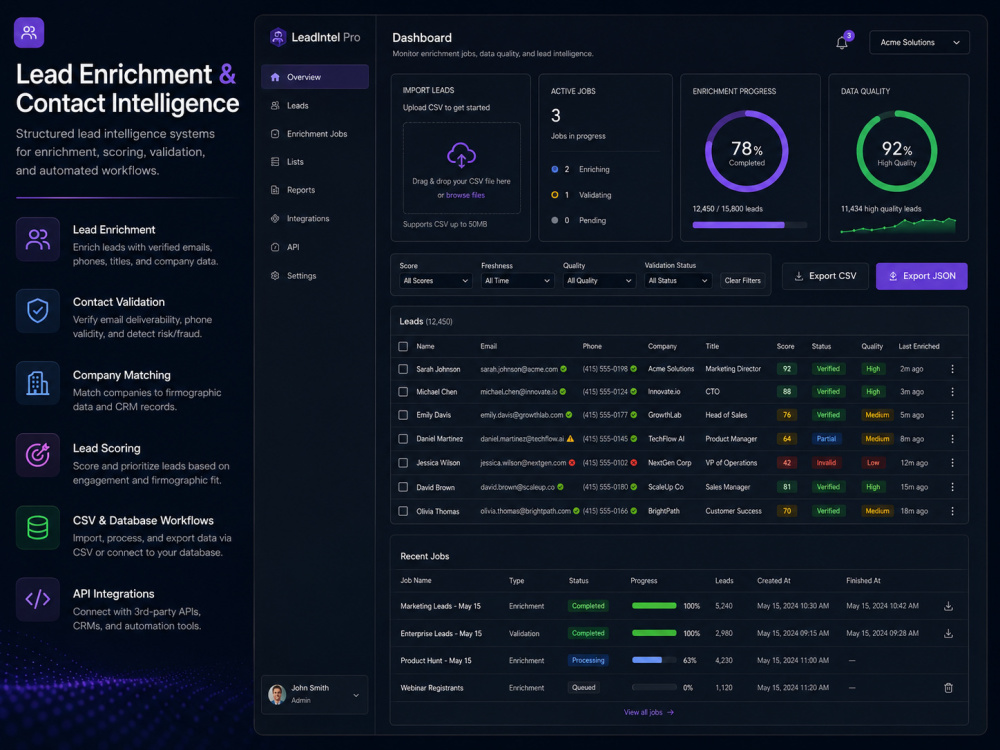1000x750 pixels.
Task: Click the Clear Filters button
Action: point(742,281)
